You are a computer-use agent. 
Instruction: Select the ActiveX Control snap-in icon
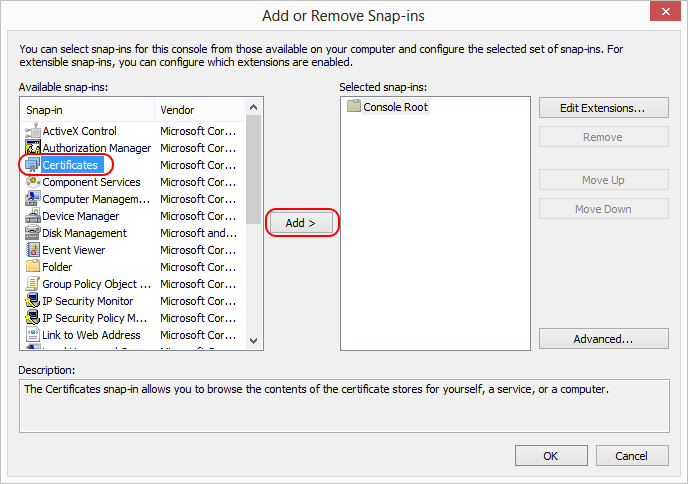click(32, 131)
